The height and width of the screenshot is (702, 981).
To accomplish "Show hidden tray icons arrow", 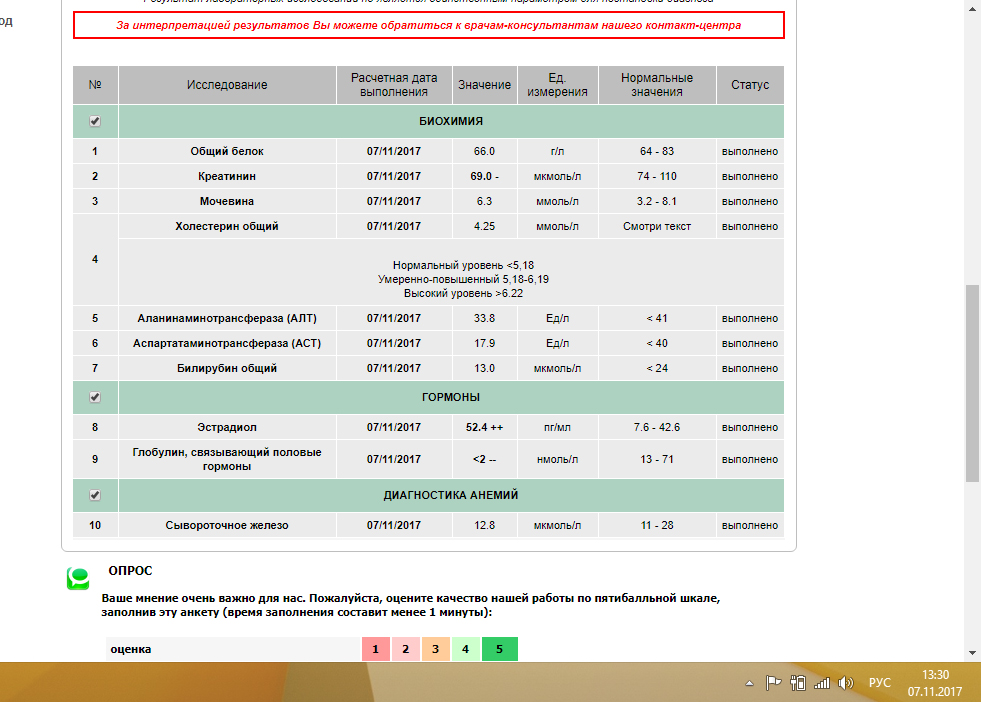I will click(x=749, y=683).
